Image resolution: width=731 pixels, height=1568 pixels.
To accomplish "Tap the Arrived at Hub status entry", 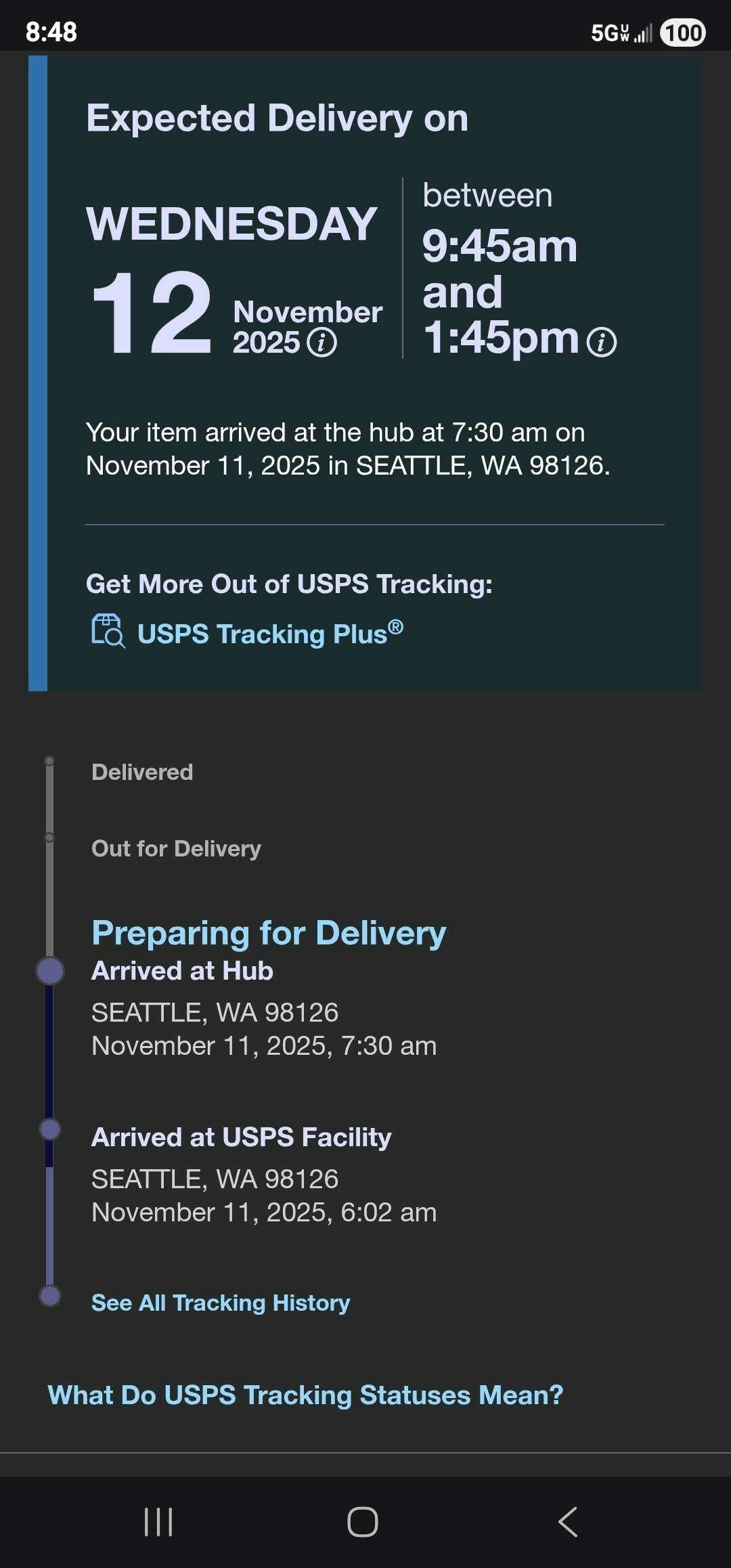I will point(182,971).
